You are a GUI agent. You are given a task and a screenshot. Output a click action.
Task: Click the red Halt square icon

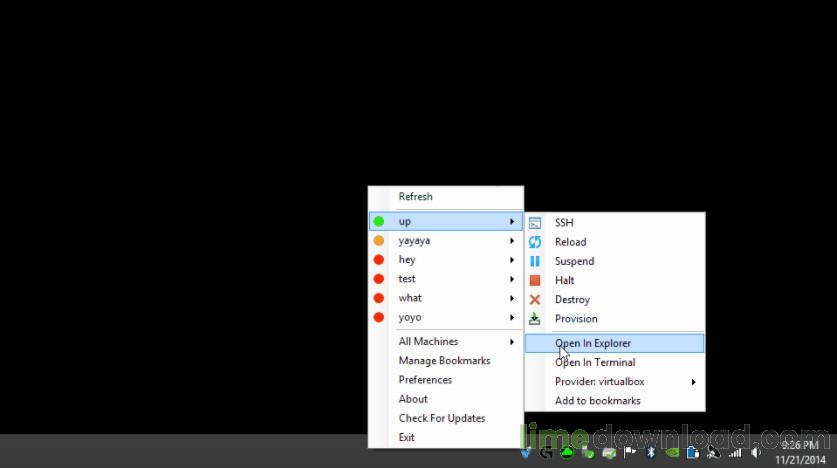tap(534, 280)
